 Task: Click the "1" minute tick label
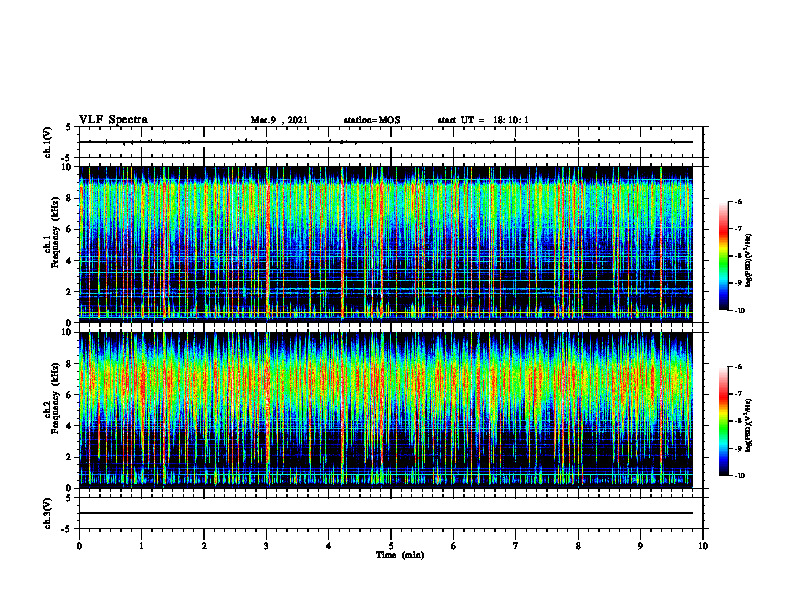[141, 546]
